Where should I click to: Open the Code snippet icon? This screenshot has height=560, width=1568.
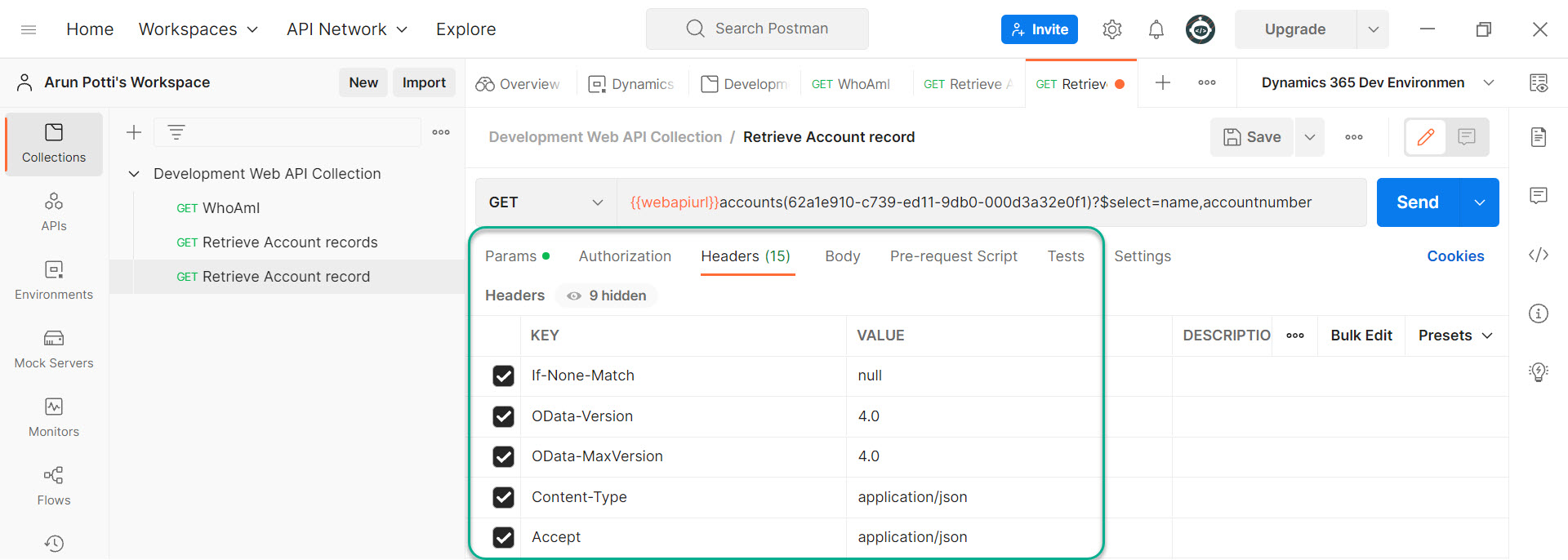click(1539, 255)
